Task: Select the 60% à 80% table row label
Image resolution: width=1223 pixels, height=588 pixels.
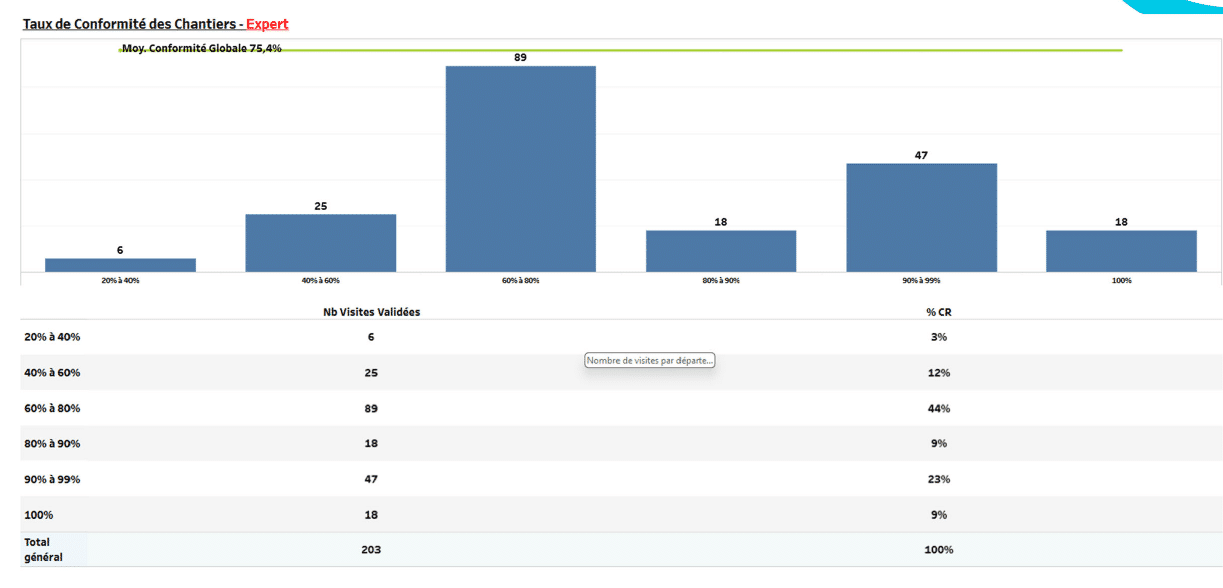Action: (52, 408)
